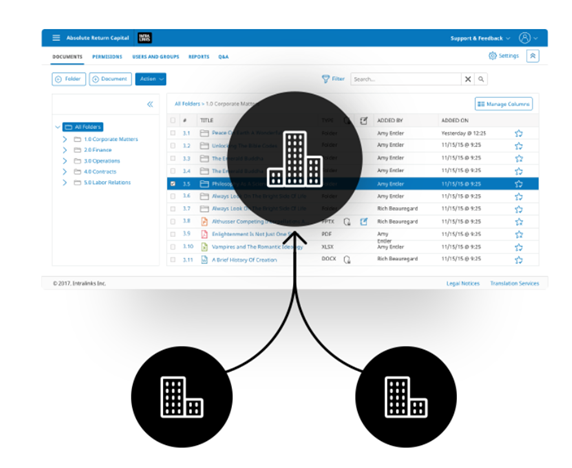Screen dimensions: 572x468
Task: Open the Support & Feedback dropdown
Action: click(480, 38)
